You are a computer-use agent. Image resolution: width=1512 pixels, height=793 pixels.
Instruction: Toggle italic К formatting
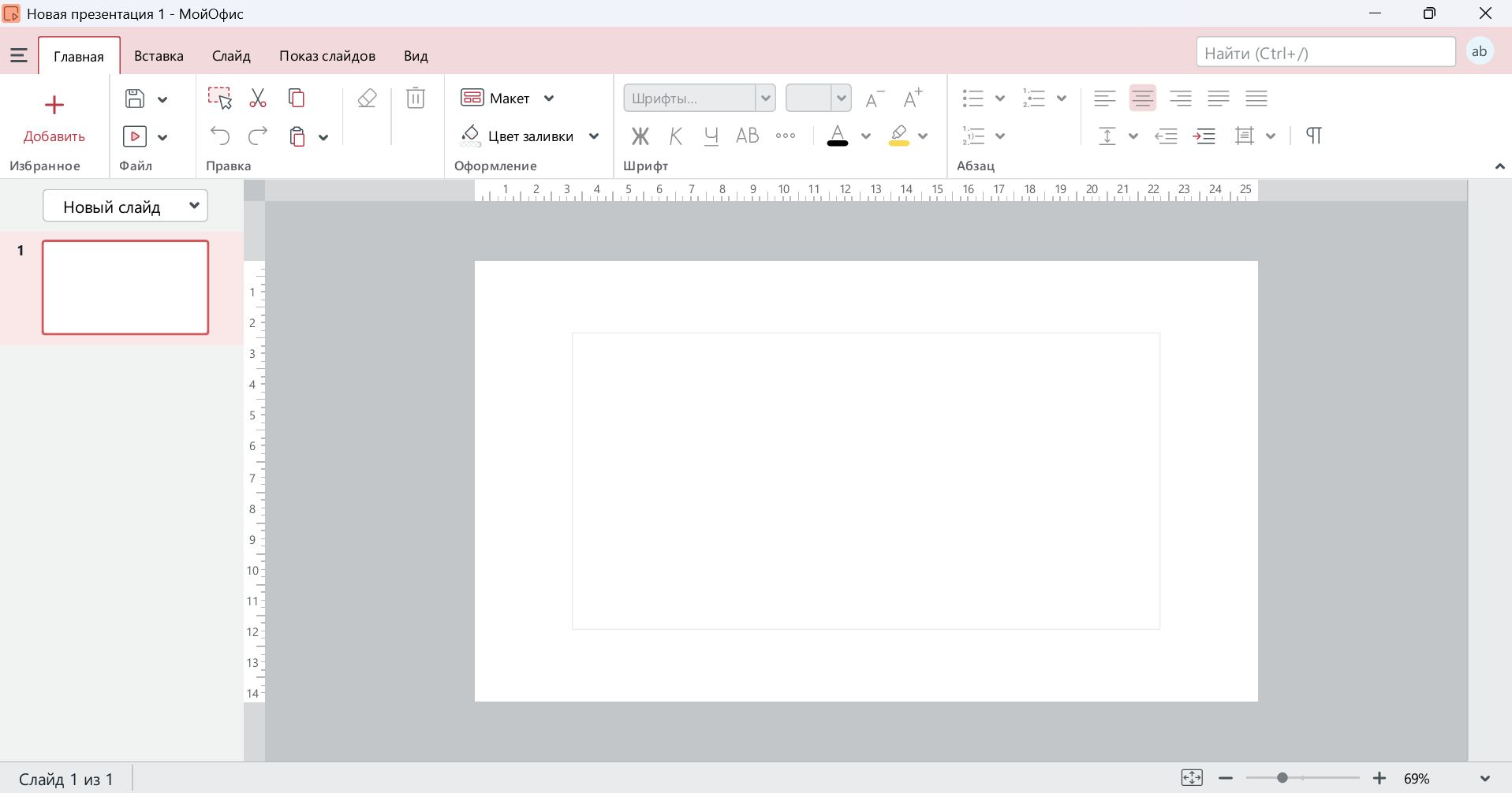coord(676,136)
